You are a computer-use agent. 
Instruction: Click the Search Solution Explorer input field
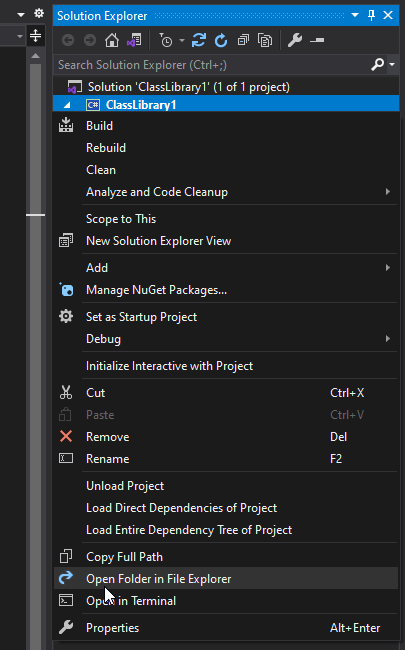(211, 65)
